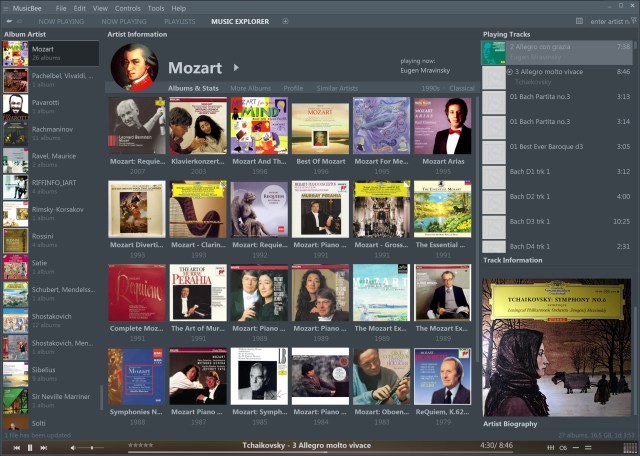Screen dimensions: 640x456
Task: Select the Best Of Mozart album cover
Action: point(320,126)
